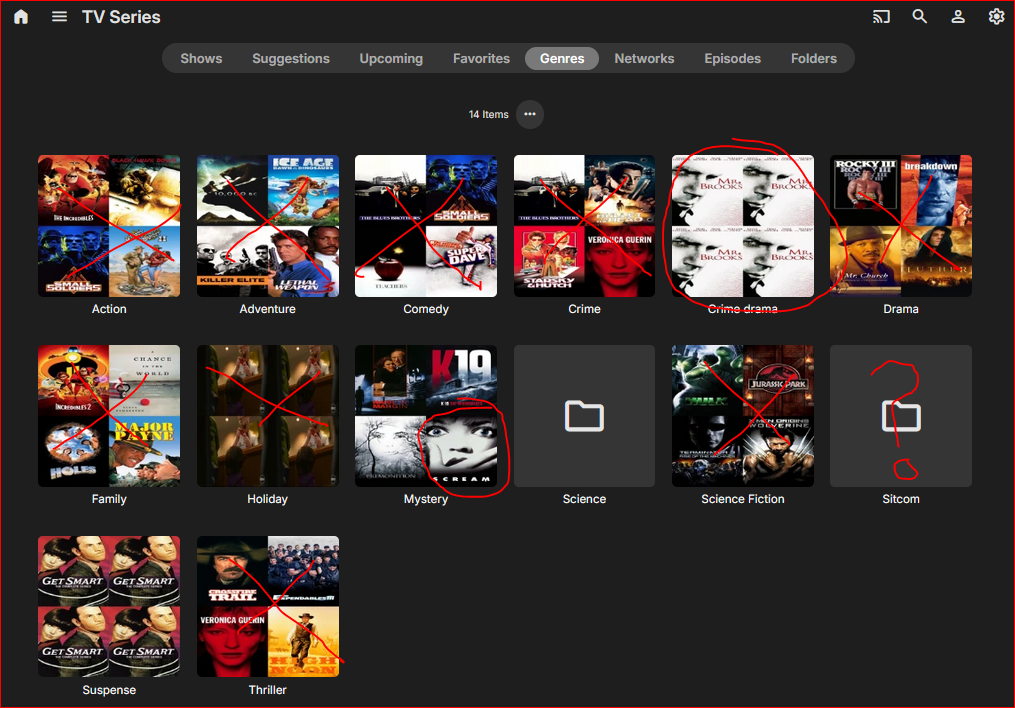Image resolution: width=1015 pixels, height=708 pixels.
Task: Open the user profile icon
Action: coord(957,17)
